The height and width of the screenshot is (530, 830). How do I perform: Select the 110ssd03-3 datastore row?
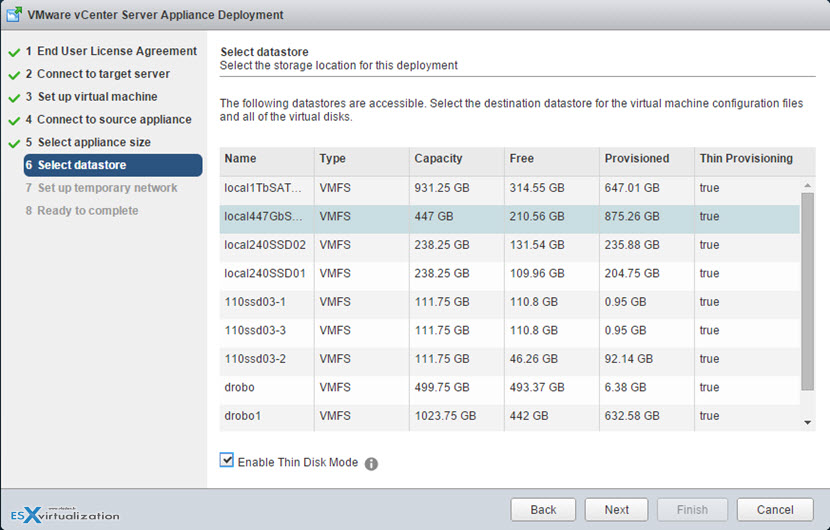[510, 331]
